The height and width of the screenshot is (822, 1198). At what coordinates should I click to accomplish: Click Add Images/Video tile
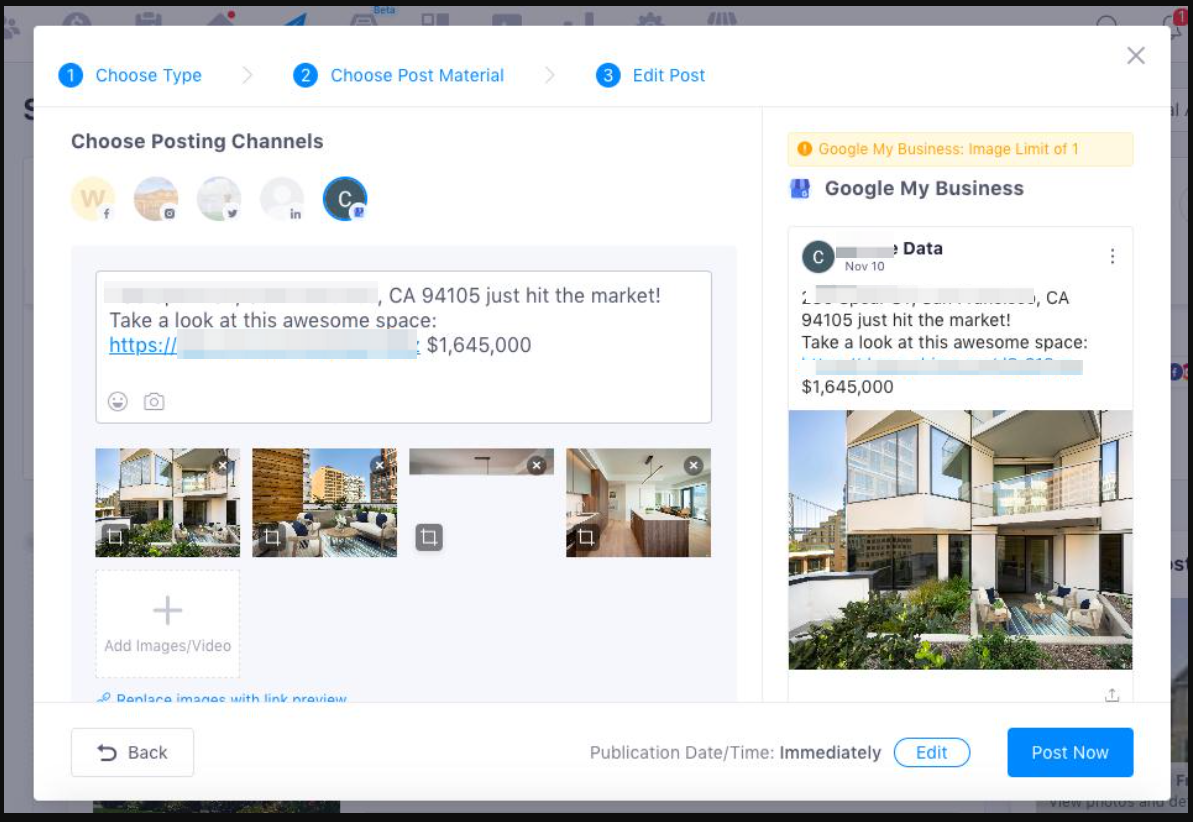[x=167, y=624]
